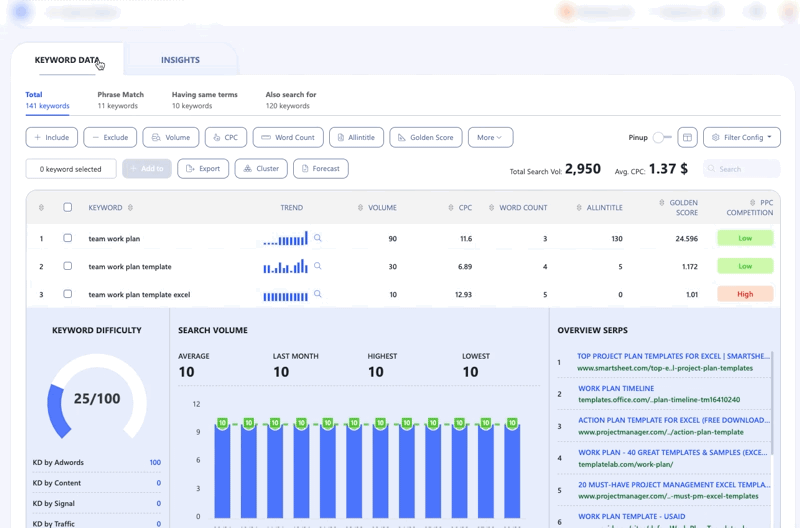The width and height of the screenshot is (800, 528).
Task: Magnify trend for 'team work plan template'
Action: click(x=318, y=266)
